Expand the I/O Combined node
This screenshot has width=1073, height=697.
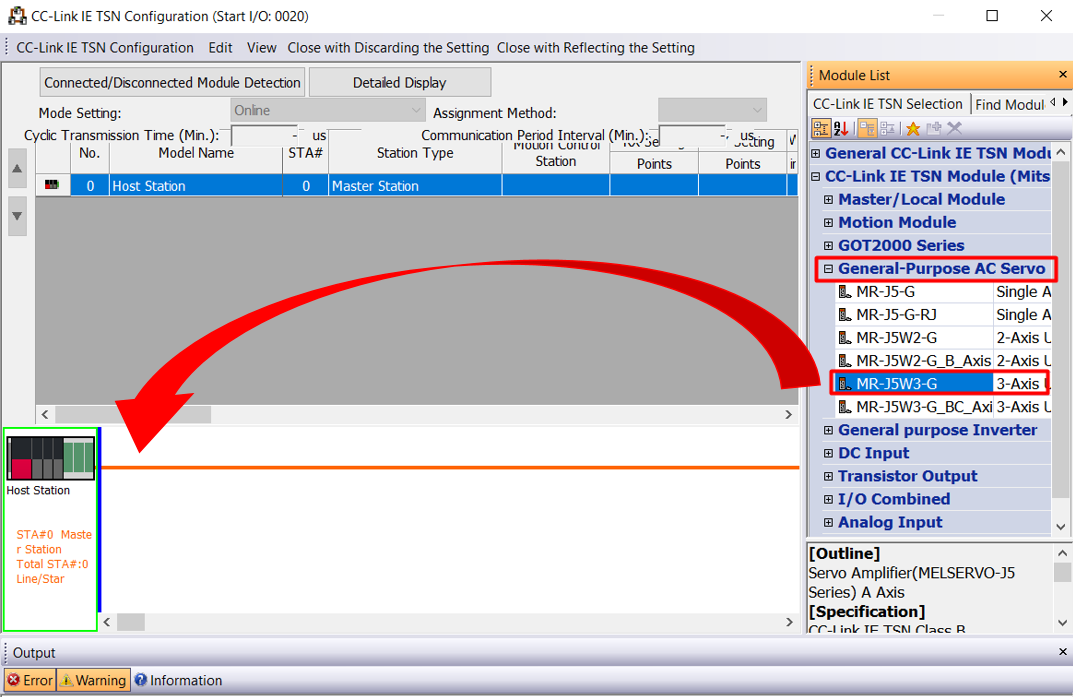pyautogui.click(x=829, y=499)
